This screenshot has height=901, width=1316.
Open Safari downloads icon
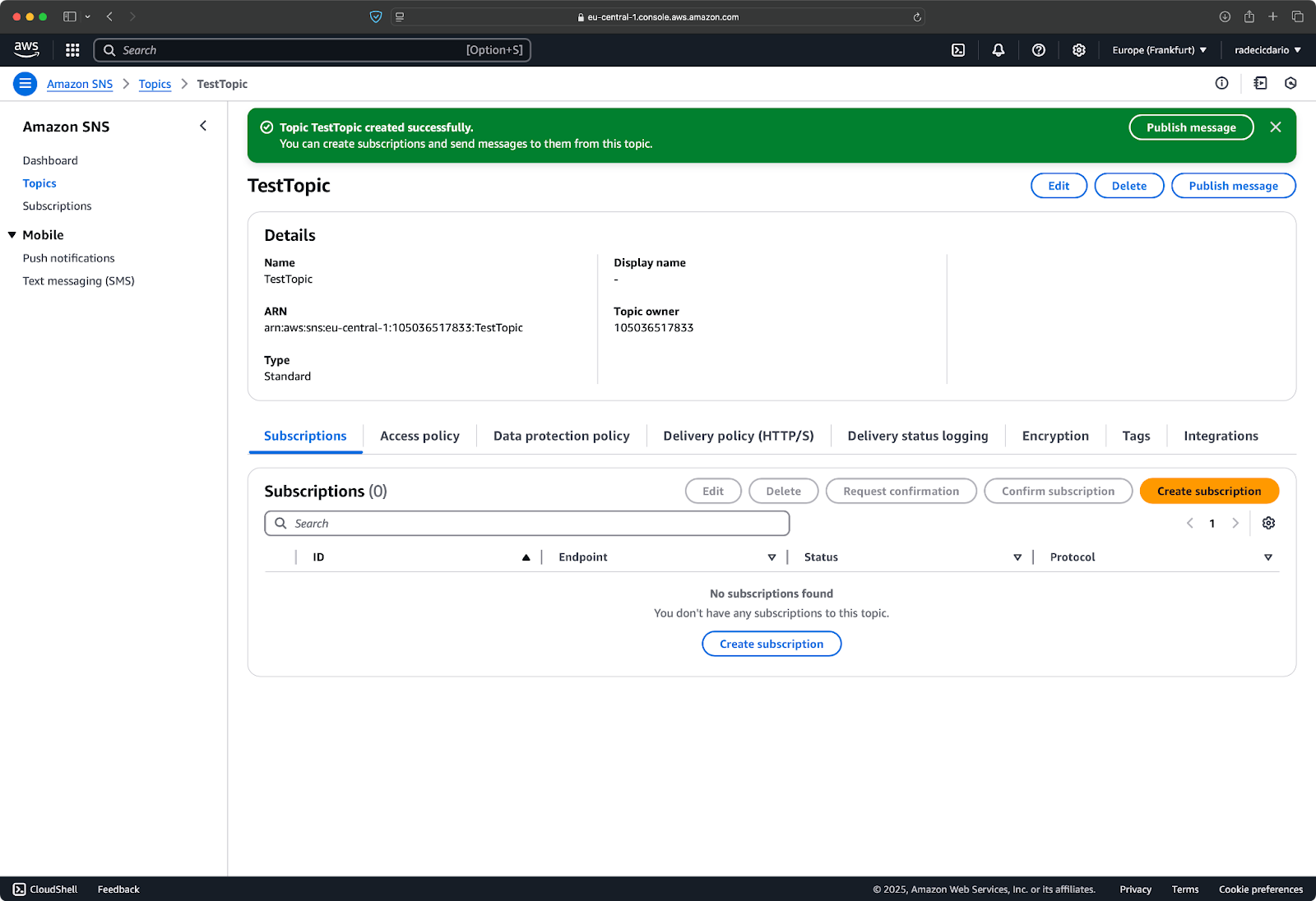(x=1225, y=16)
